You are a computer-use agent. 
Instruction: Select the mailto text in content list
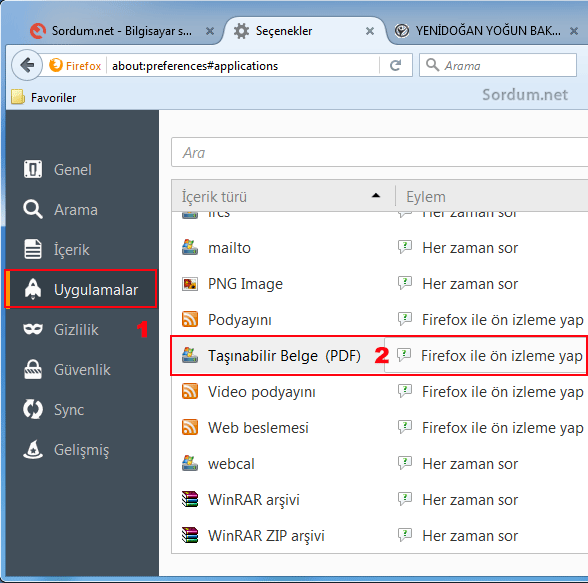(229, 248)
